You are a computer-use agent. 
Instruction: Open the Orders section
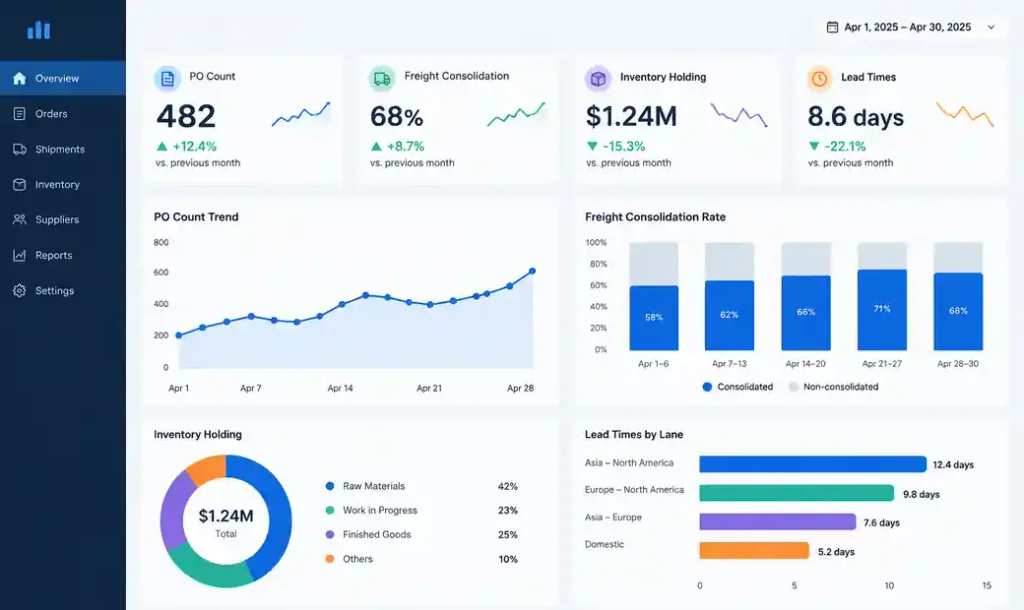[63, 114]
